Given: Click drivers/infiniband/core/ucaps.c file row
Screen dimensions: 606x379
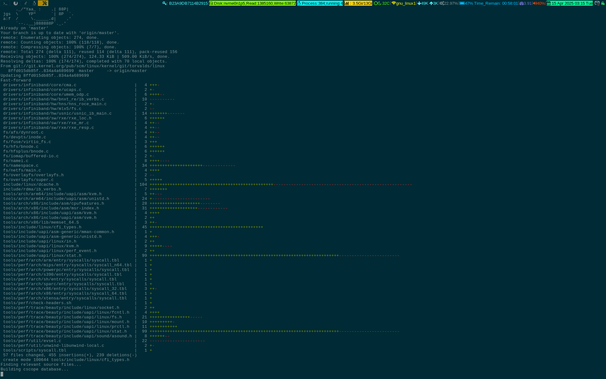Looking at the screenshot, I should tap(79, 90).
